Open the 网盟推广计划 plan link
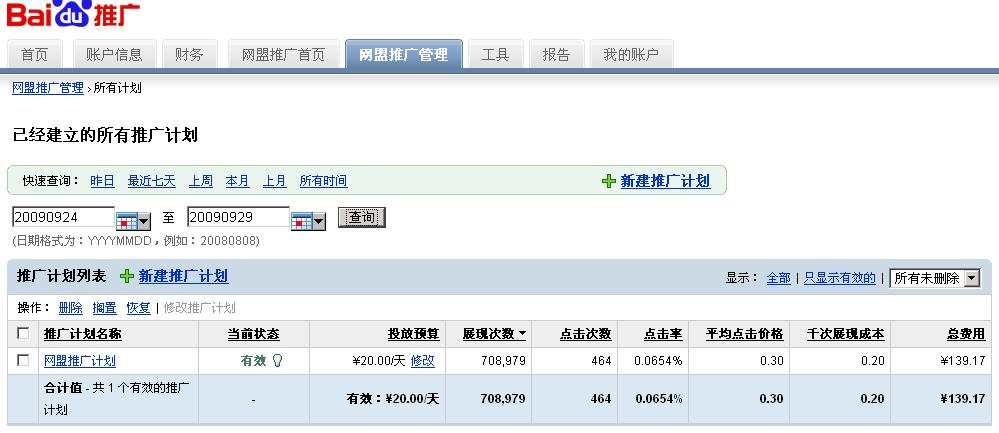 tap(80, 361)
